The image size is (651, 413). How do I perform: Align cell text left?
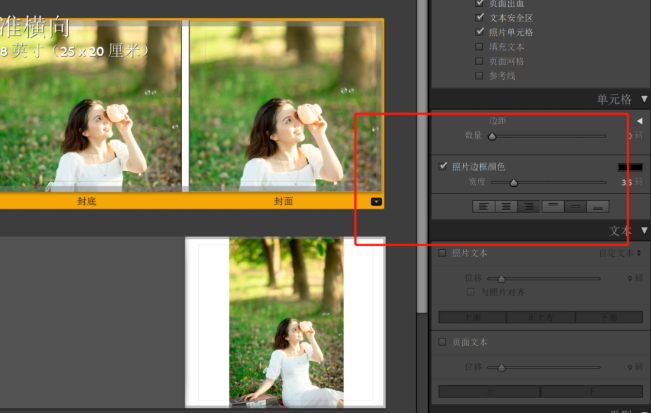point(484,206)
